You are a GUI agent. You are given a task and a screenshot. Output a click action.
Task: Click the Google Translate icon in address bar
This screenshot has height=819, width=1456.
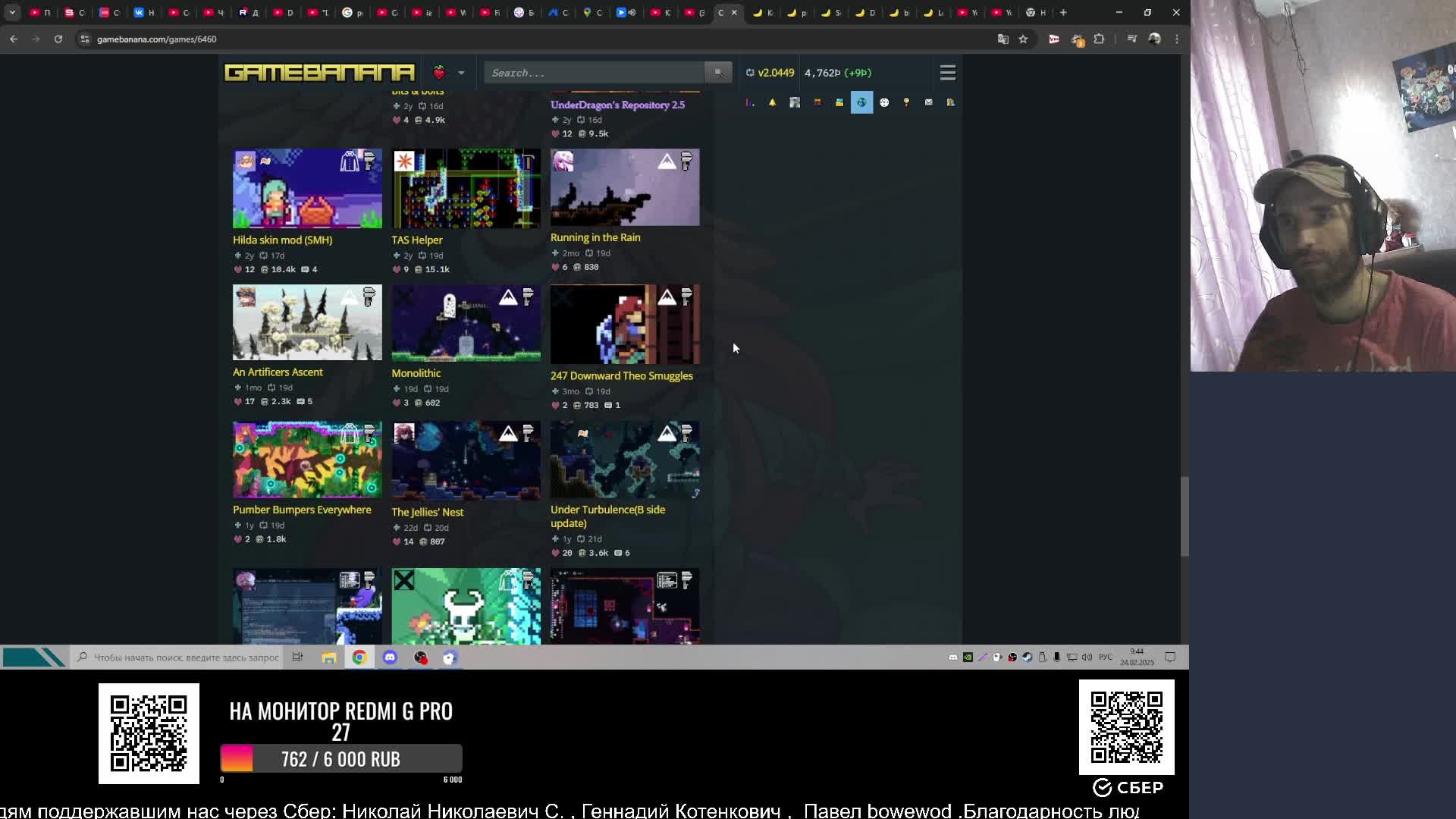pyautogui.click(x=1003, y=39)
